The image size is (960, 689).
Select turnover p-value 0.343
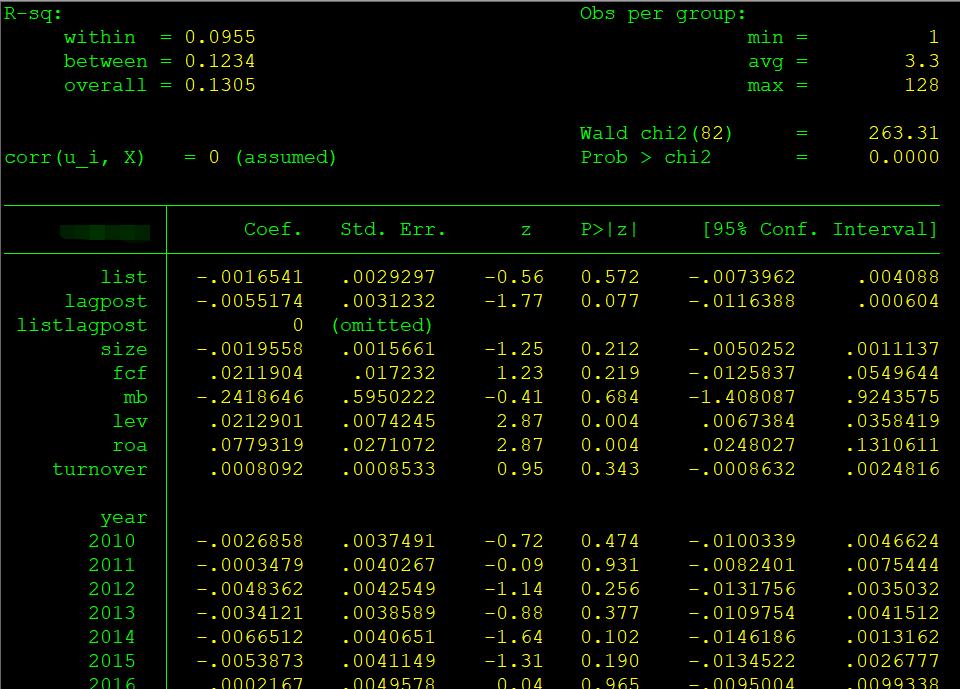pyautogui.click(x=610, y=469)
